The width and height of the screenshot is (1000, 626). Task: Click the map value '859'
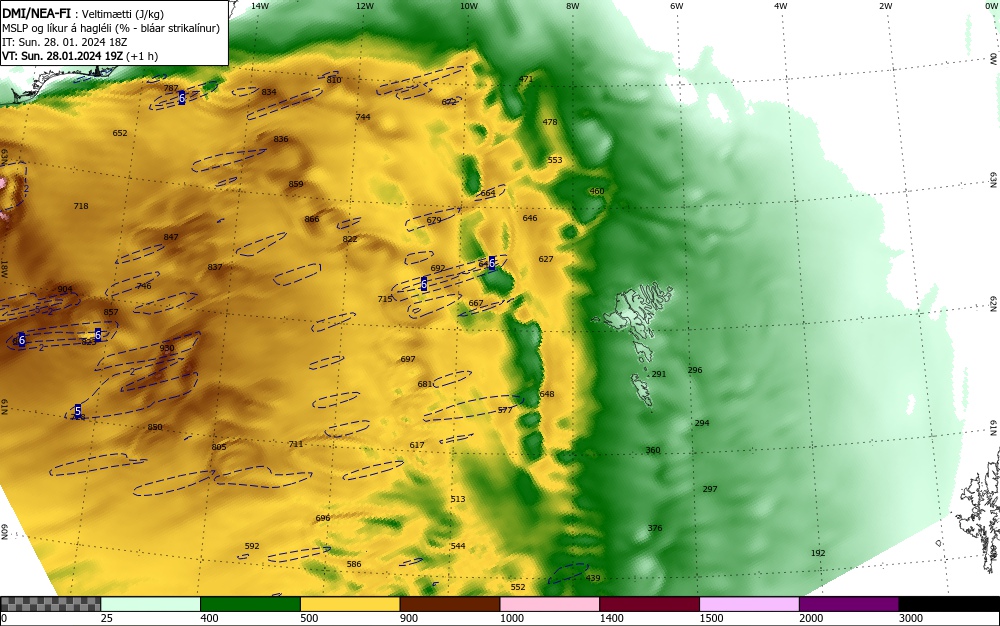coord(296,184)
